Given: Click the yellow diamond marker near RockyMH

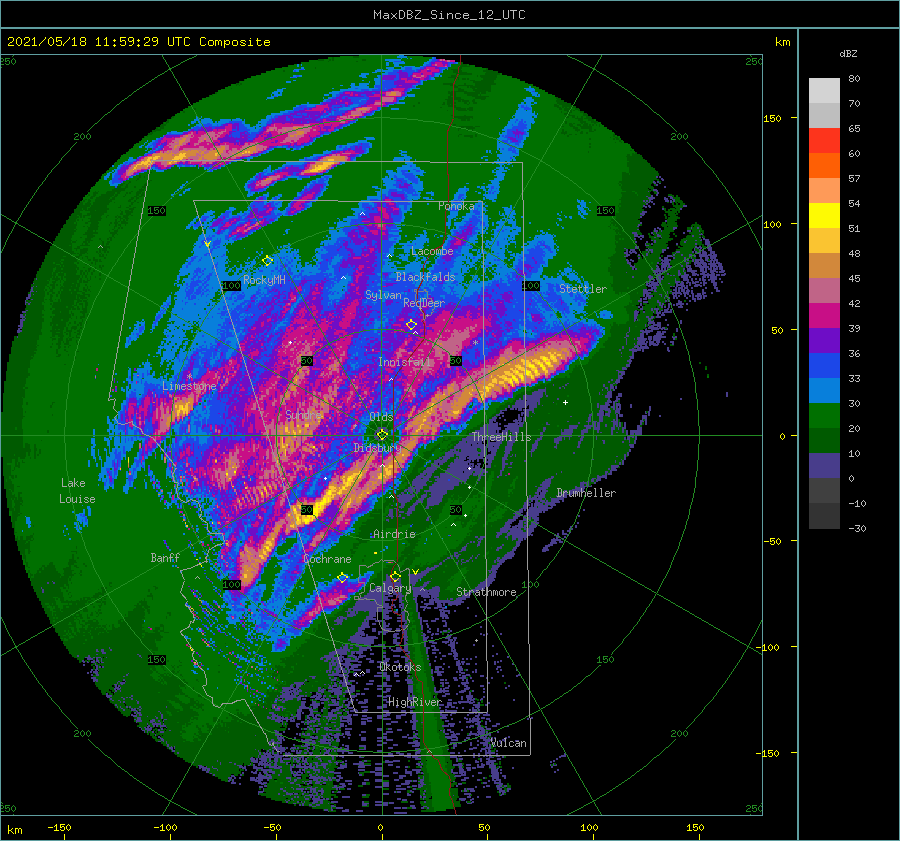Looking at the screenshot, I should coord(267,261).
